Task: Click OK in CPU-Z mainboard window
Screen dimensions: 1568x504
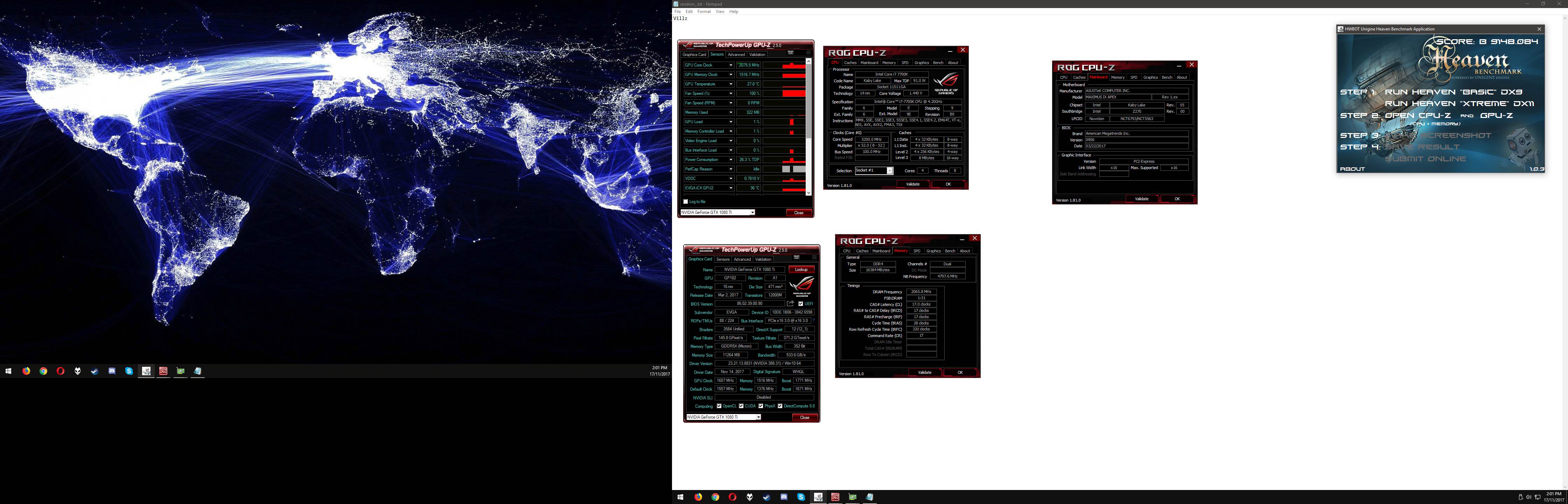Action: [1177, 199]
